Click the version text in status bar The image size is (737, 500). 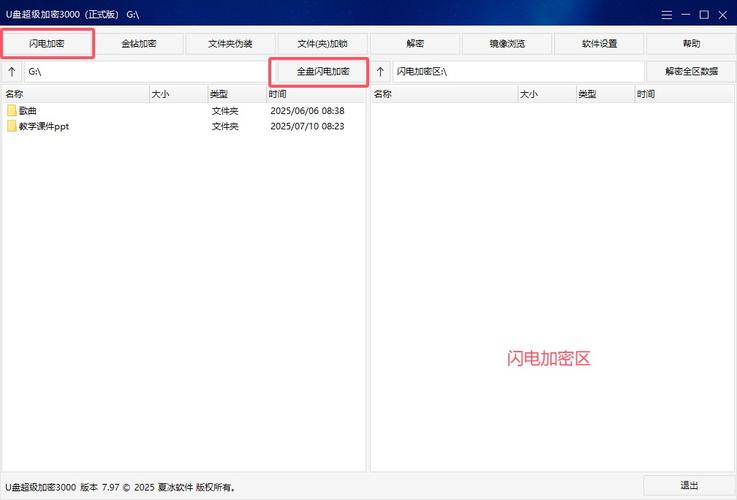point(120,487)
